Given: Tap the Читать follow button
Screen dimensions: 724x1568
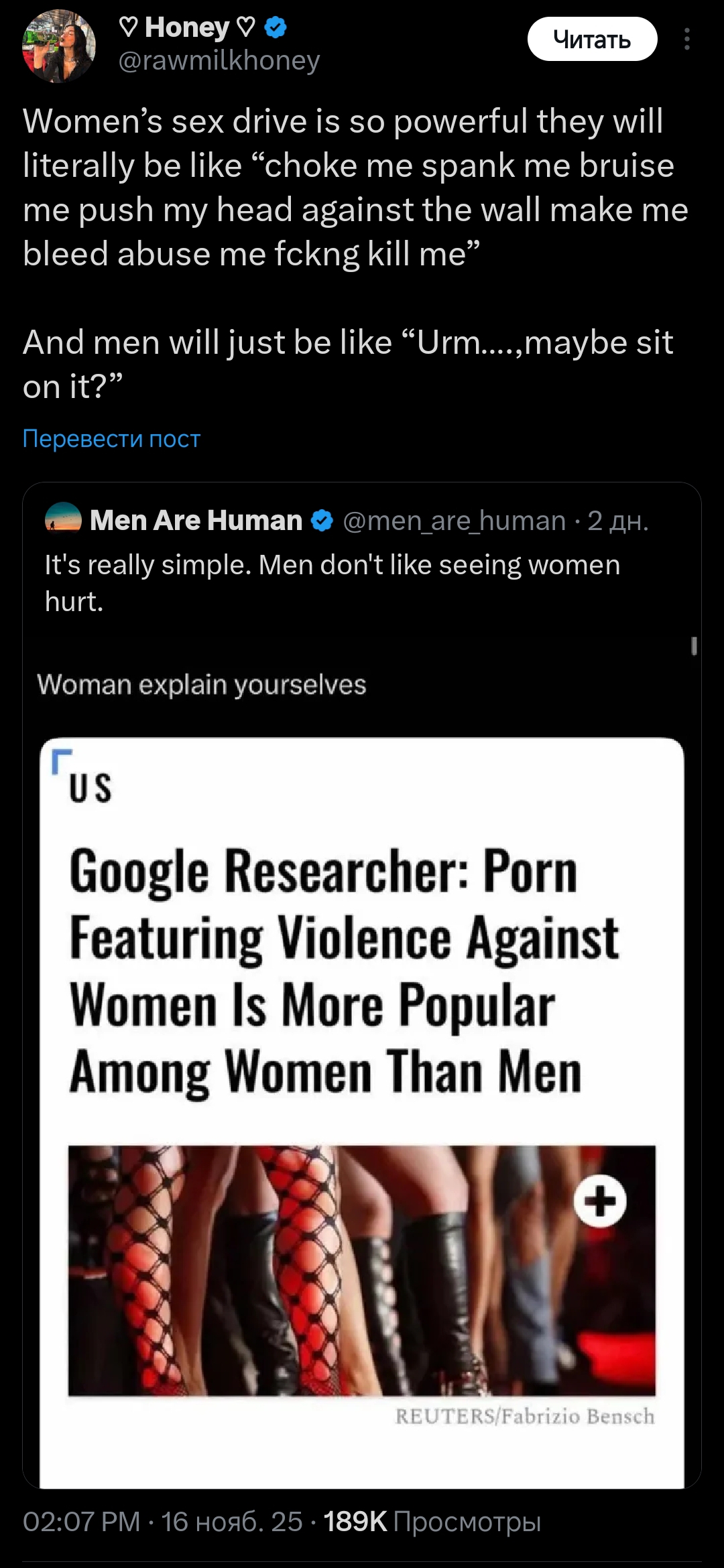Looking at the screenshot, I should 592,40.
